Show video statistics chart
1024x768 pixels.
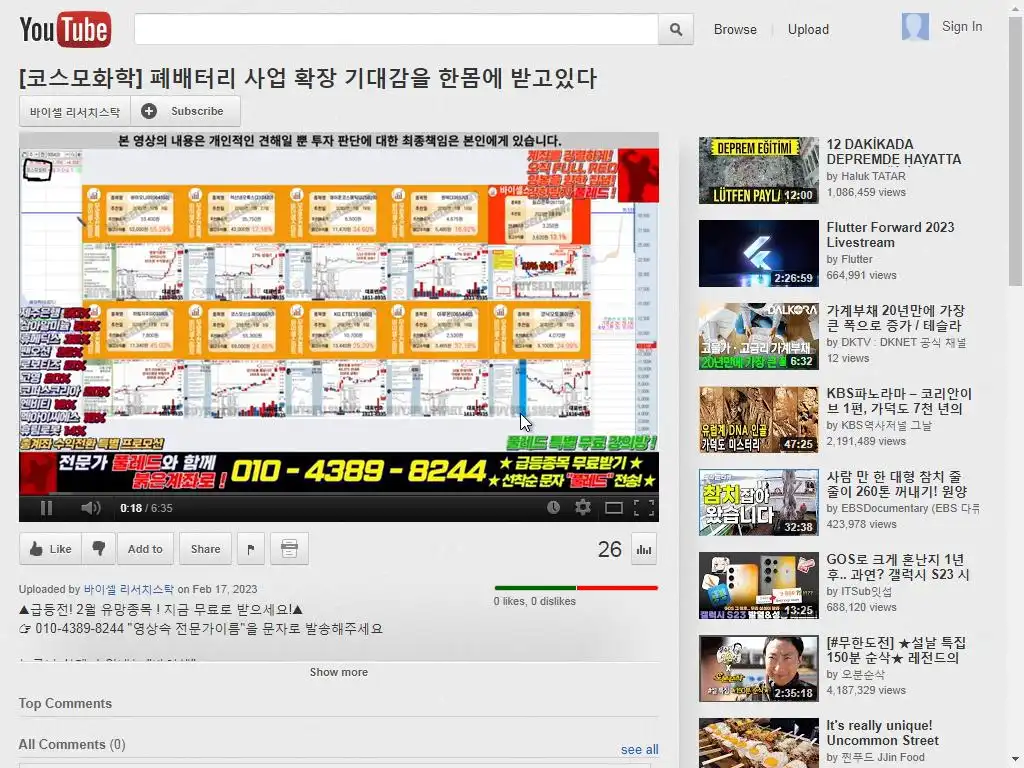(644, 550)
